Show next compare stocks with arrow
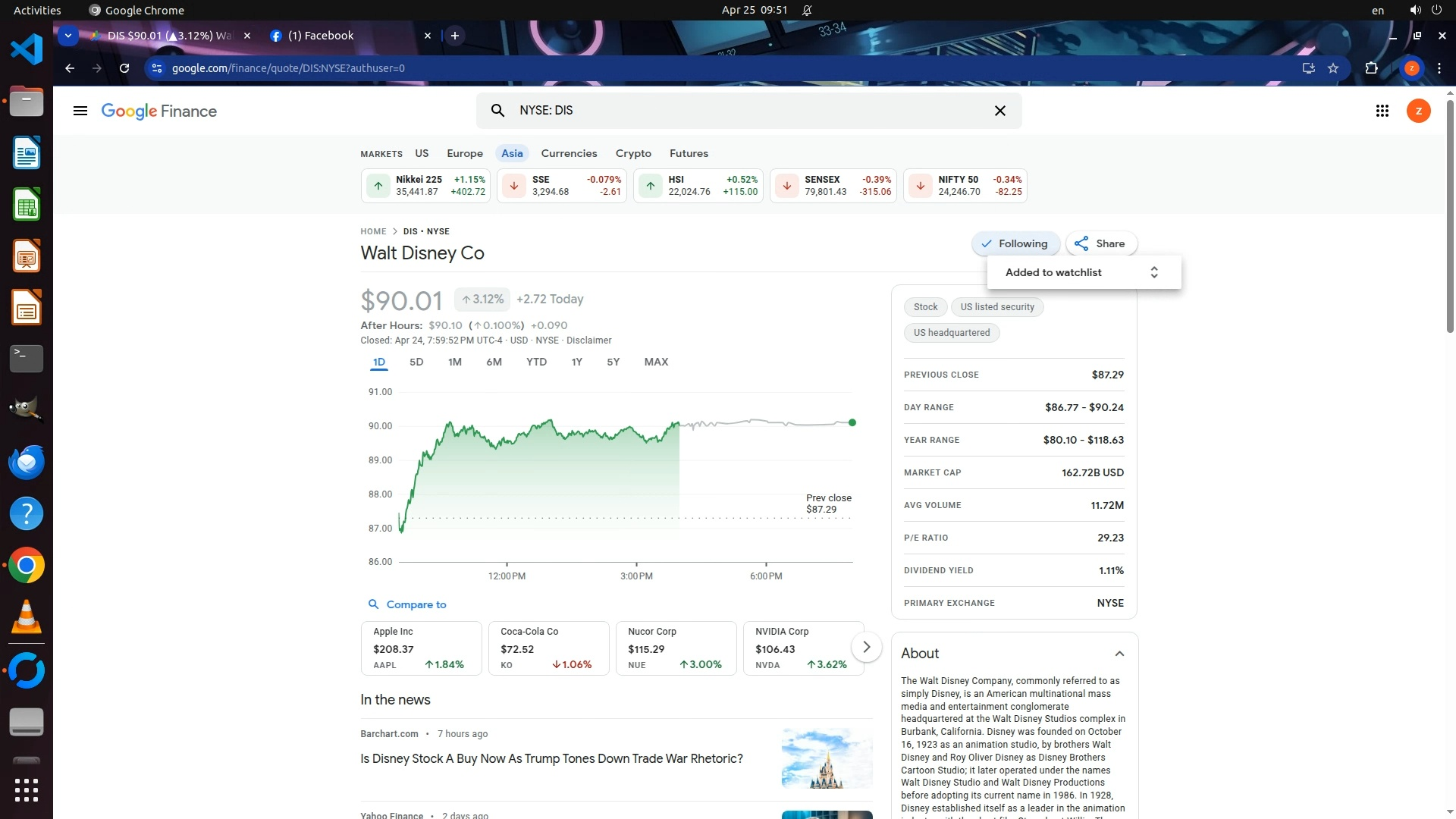Viewport: 1456px width, 819px height. point(866,647)
